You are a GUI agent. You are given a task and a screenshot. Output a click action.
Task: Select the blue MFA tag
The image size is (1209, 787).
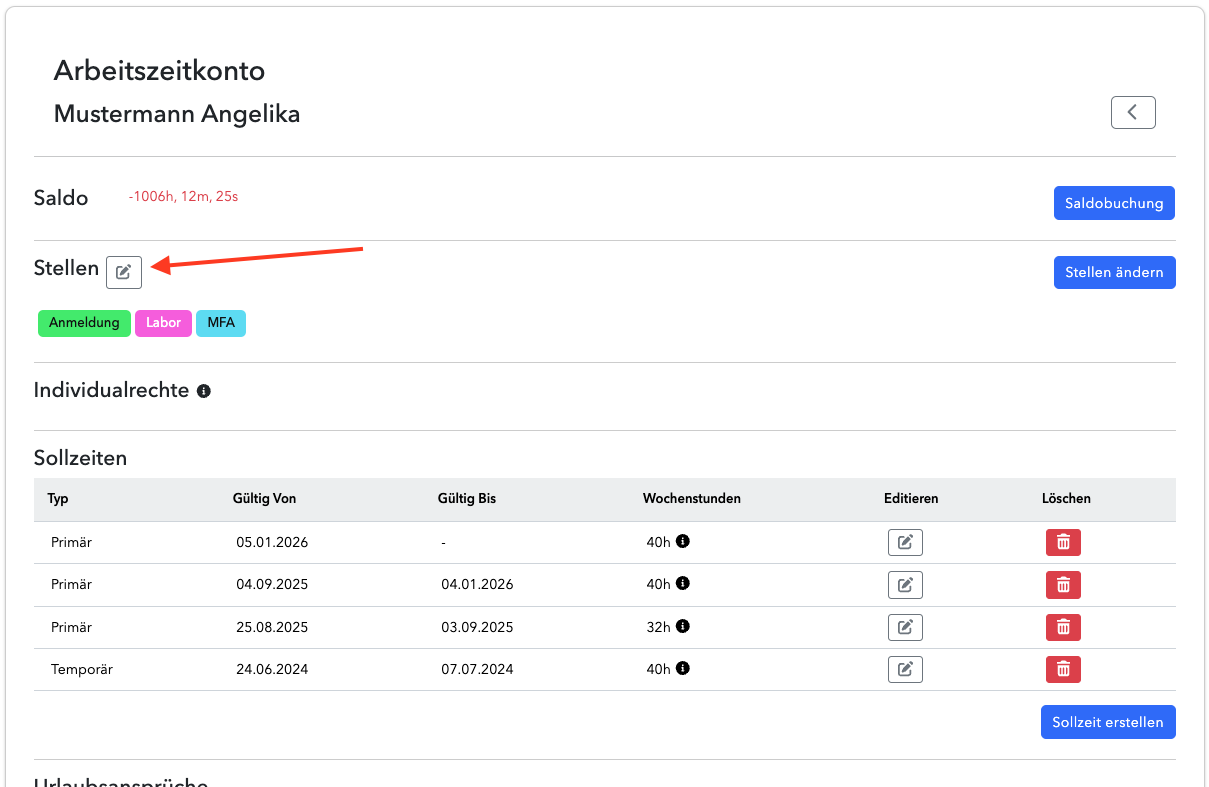[x=221, y=323]
